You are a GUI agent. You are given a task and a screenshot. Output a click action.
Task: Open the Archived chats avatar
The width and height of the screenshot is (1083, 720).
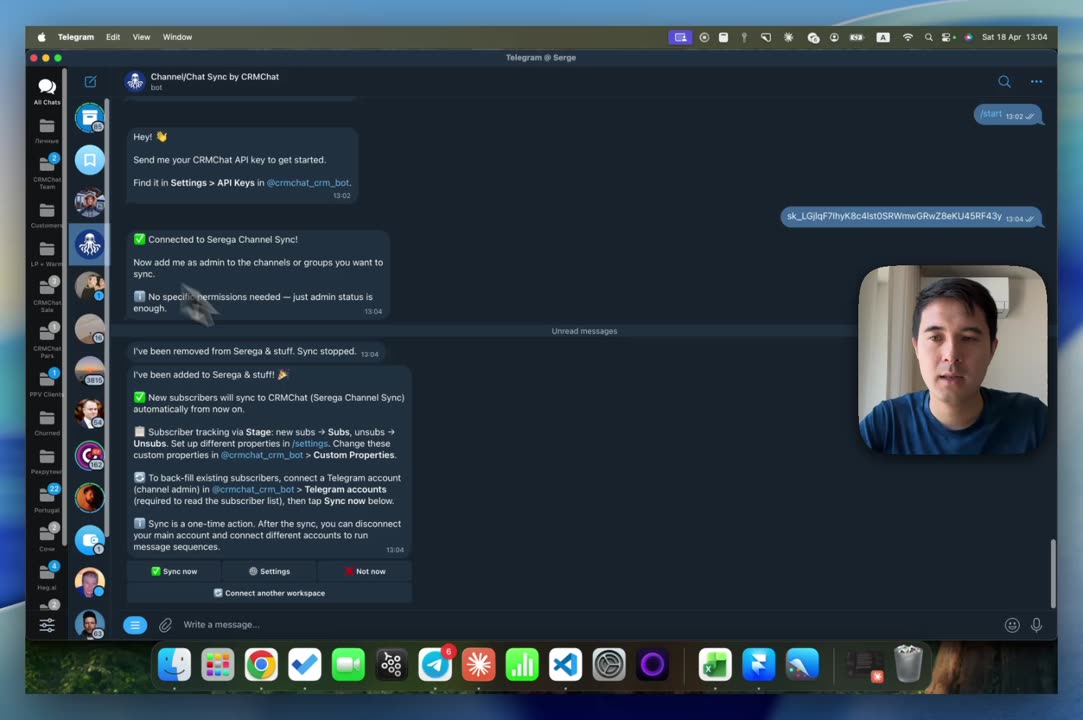pos(90,118)
